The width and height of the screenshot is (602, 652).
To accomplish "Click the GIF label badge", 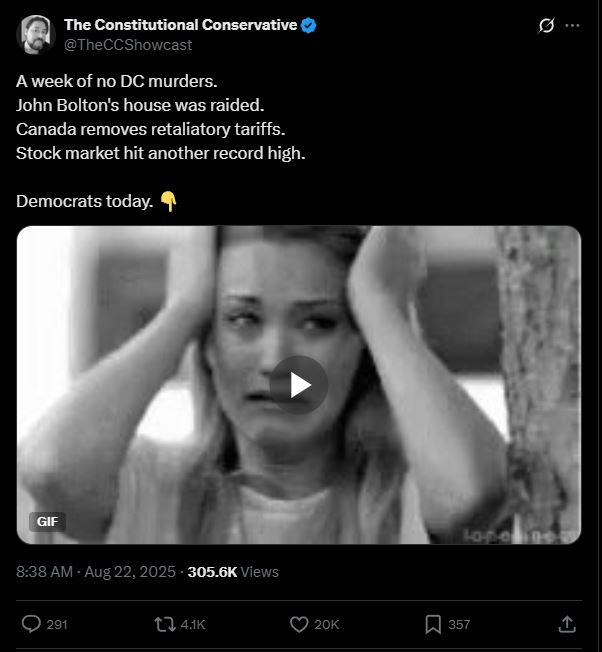I will (47, 521).
